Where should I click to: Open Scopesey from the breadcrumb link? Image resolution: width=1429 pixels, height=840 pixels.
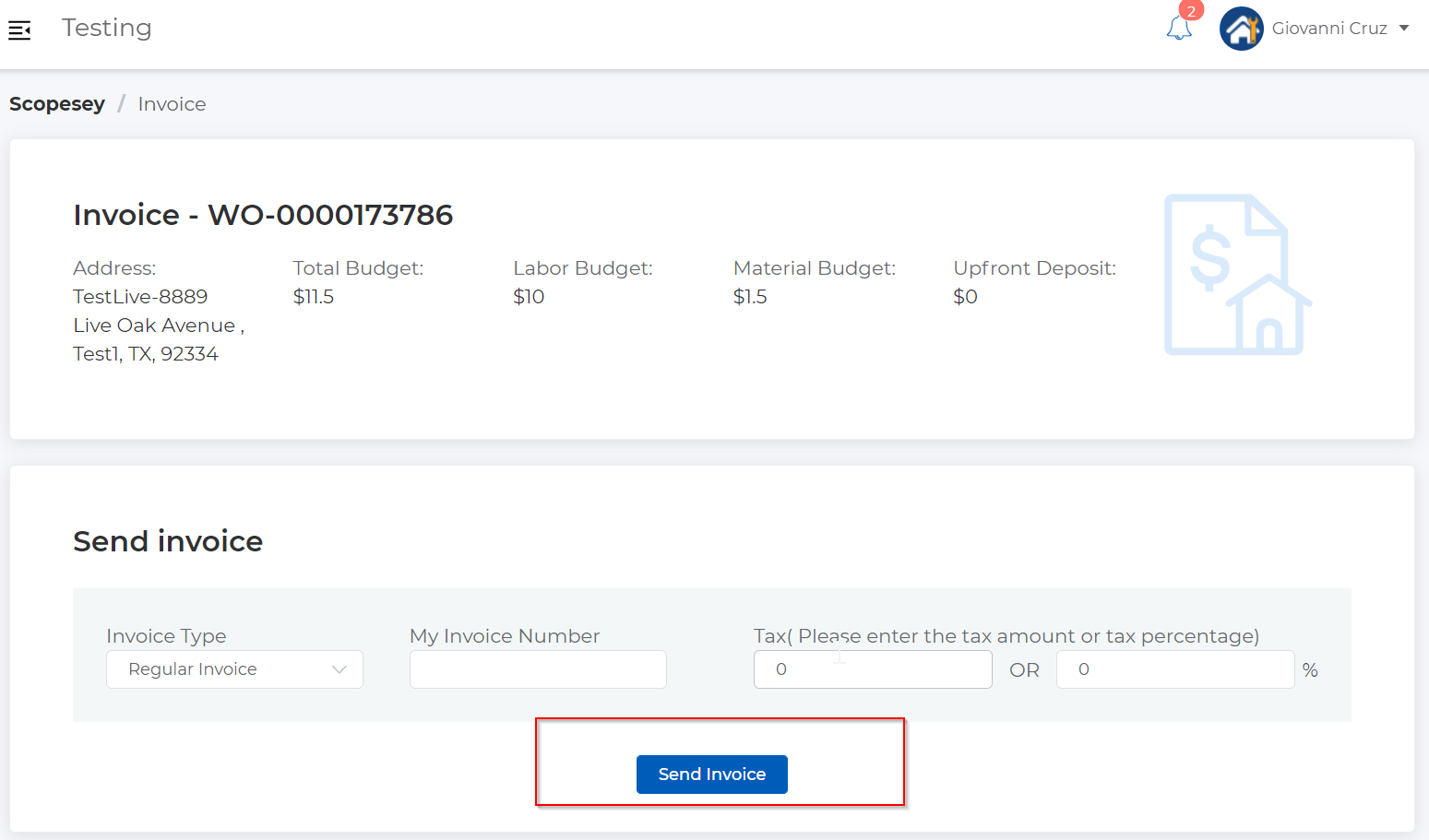[x=56, y=103]
